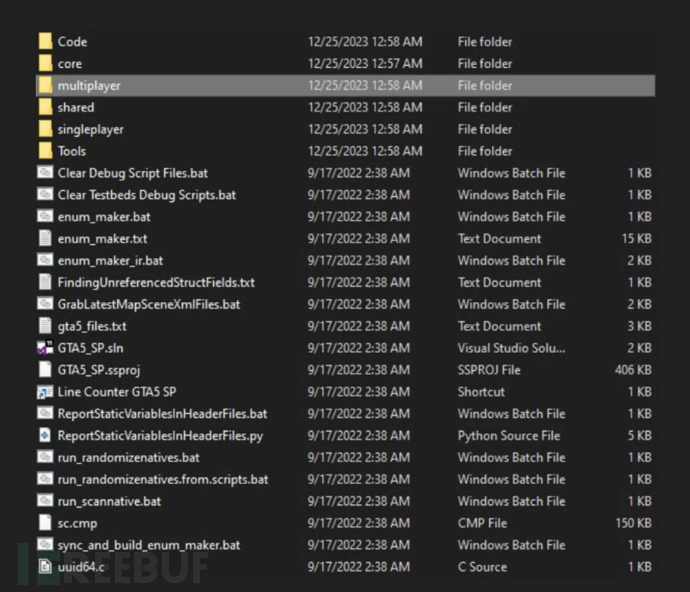The width and height of the screenshot is (690, 592).
Task: Click the GTA5_SP.sln Visual Studio icon
Action: pyautogui.click(x=45, y=348)
